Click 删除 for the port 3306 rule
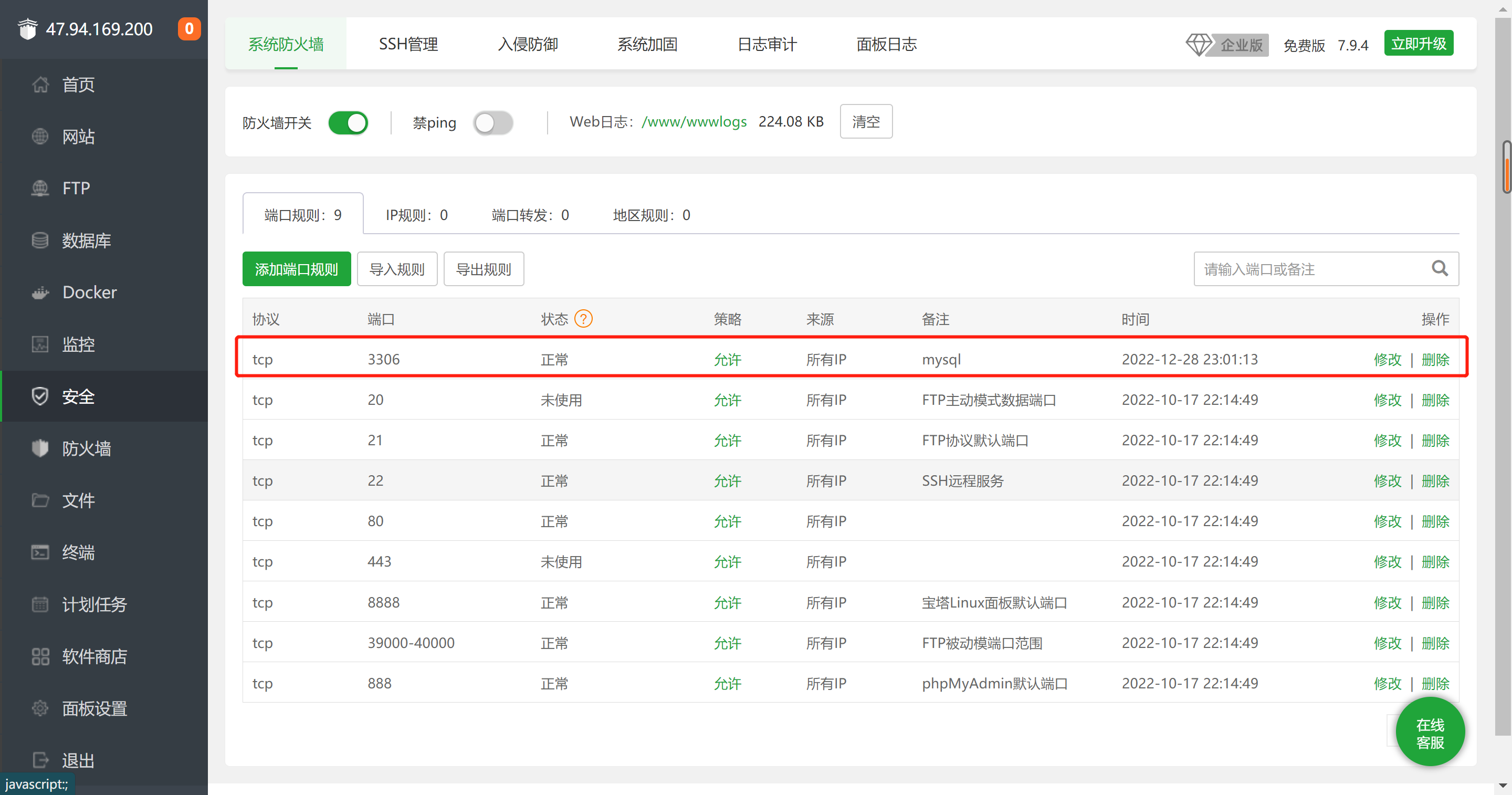This screenshot has width=1512, height=795. 1434,359
